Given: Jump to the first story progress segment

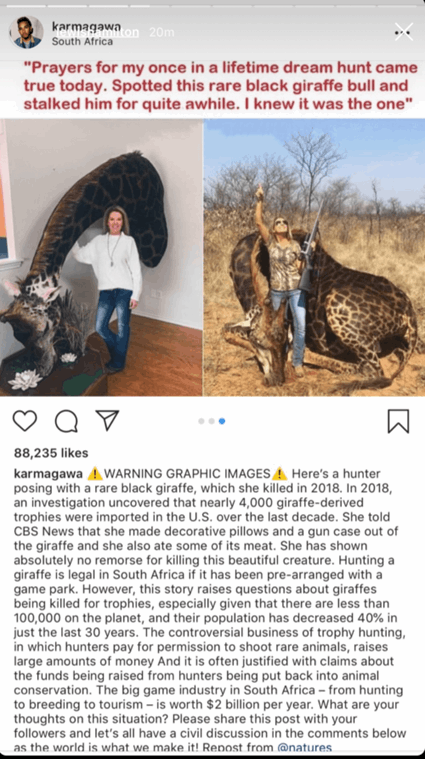Looking at the screenshot, I should pos(24,6).
